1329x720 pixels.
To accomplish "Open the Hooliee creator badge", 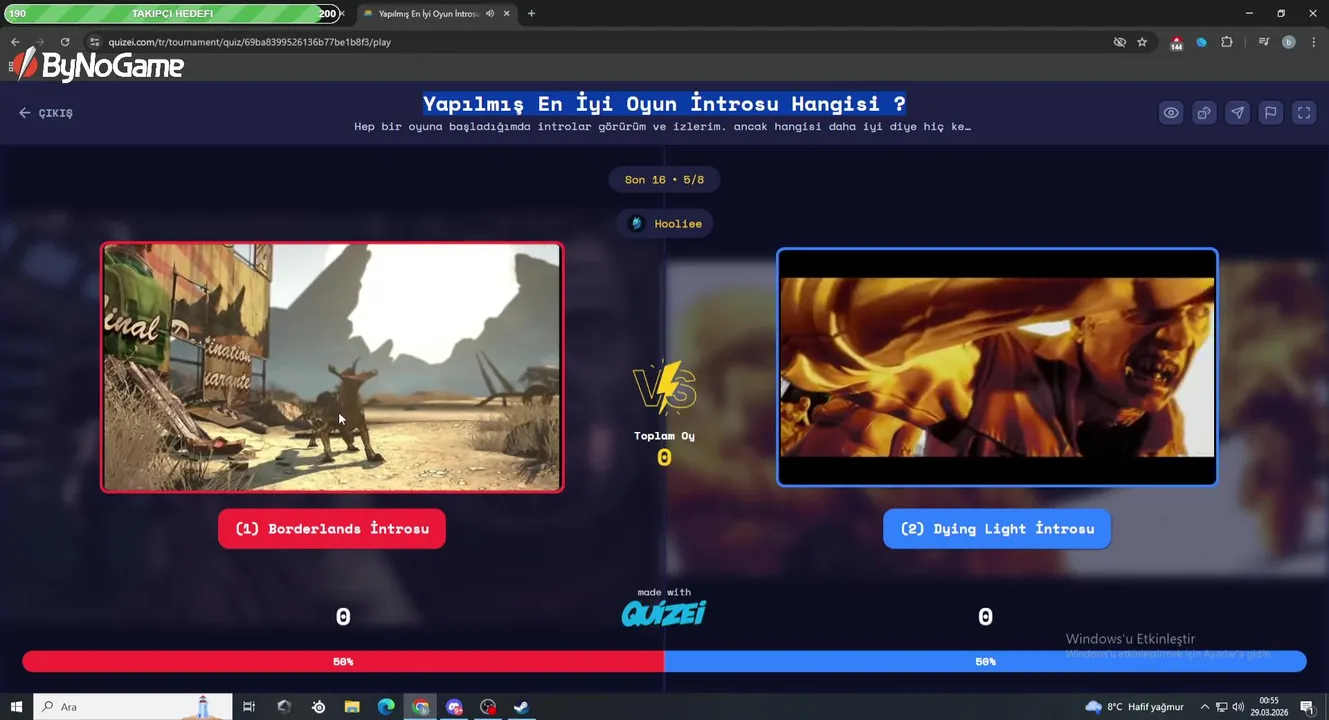I will coord(665,224).
